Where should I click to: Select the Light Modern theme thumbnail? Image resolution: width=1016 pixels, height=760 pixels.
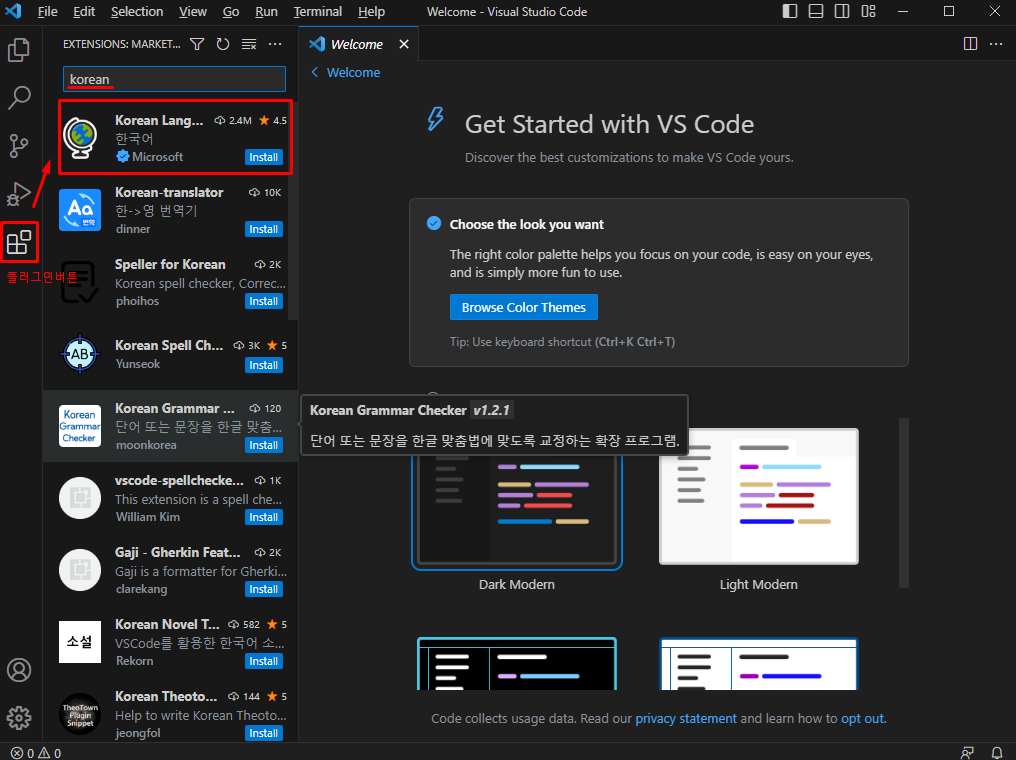point(759,496)
